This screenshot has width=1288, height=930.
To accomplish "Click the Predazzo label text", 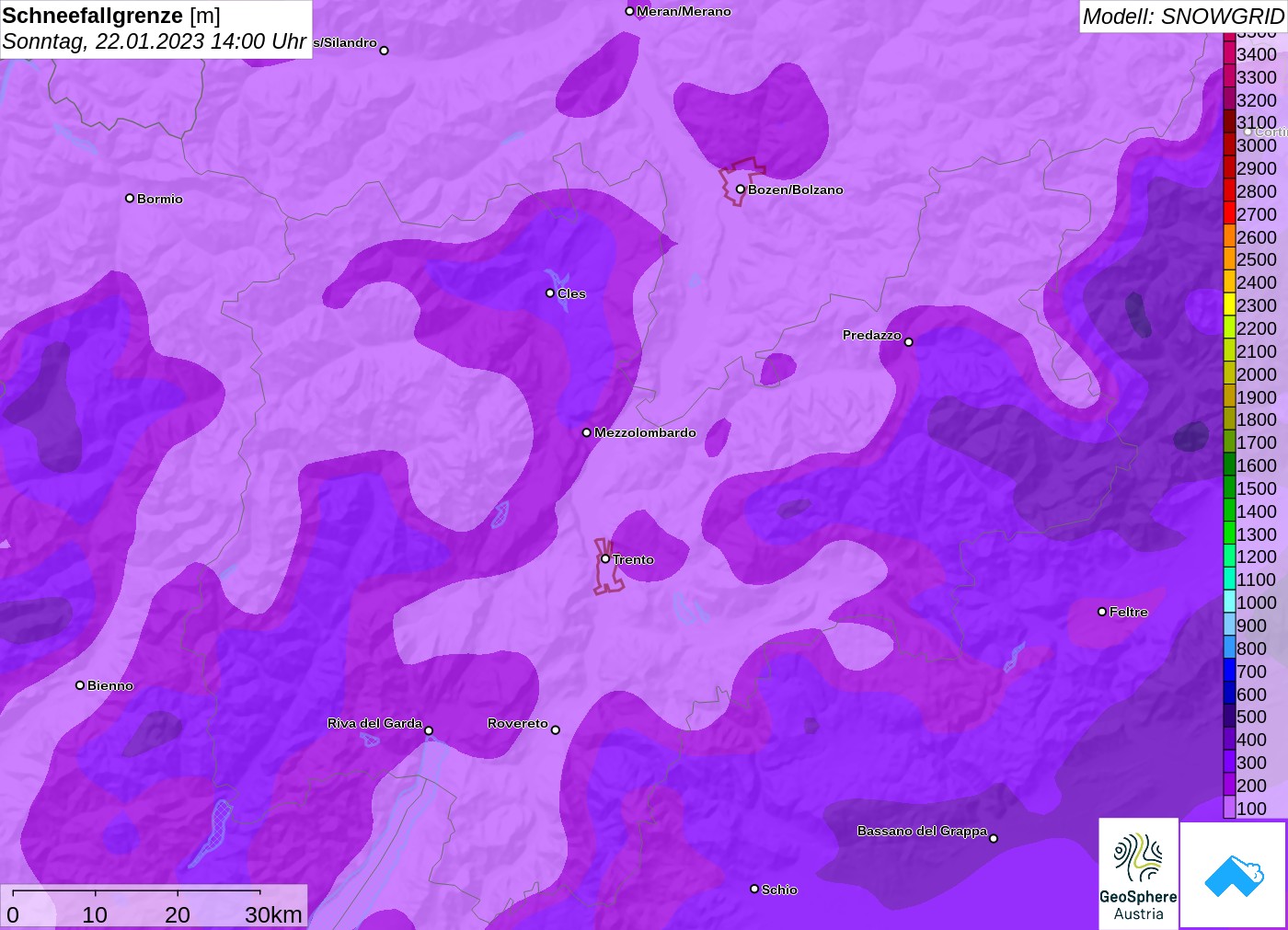I will (872, 335).
